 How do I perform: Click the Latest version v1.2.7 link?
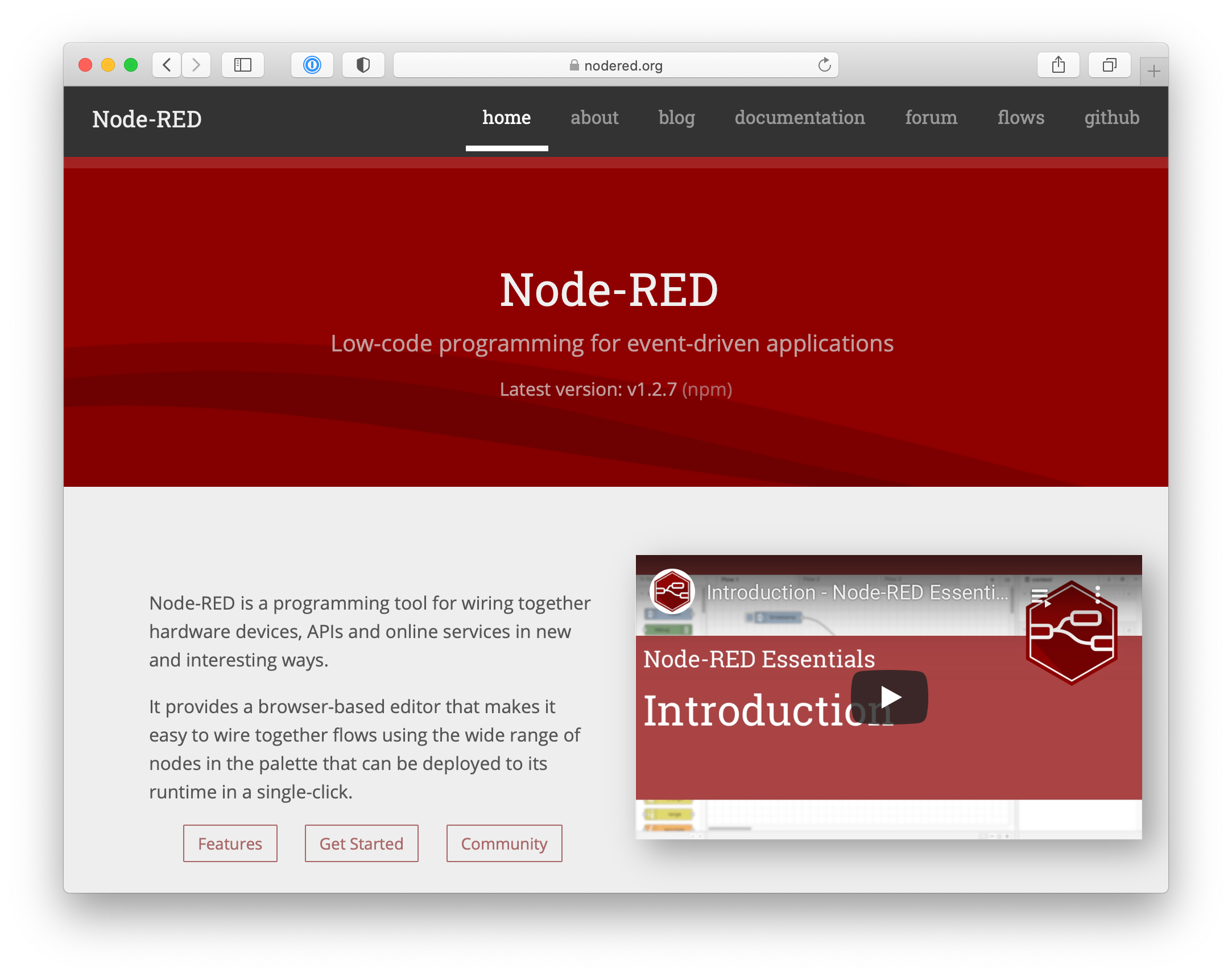[x=588, y=390]
